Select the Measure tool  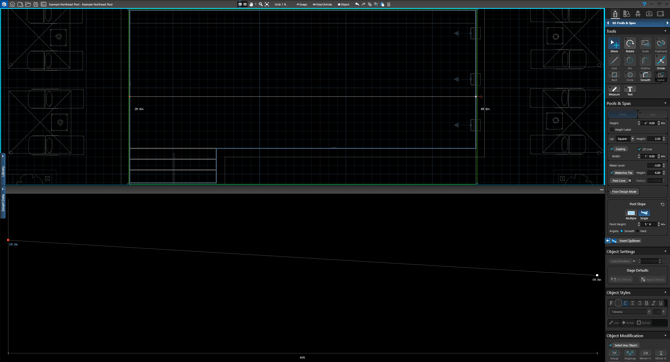click(x=614, y=89)
